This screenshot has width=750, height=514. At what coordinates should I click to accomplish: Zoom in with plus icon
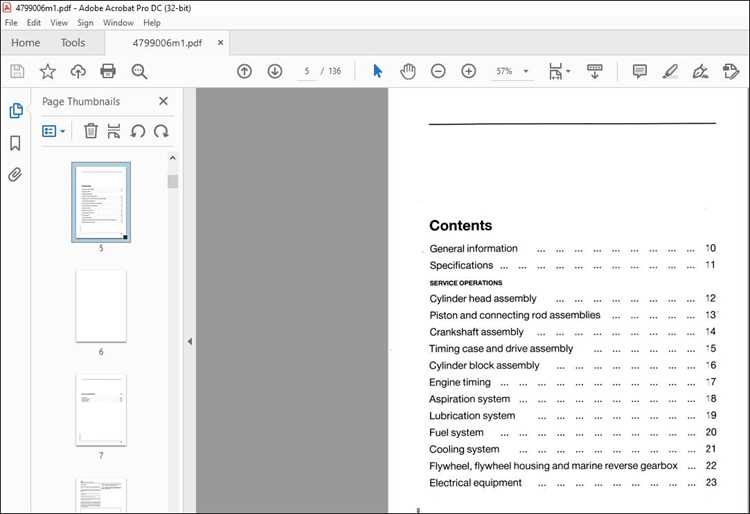click(469, 71)
